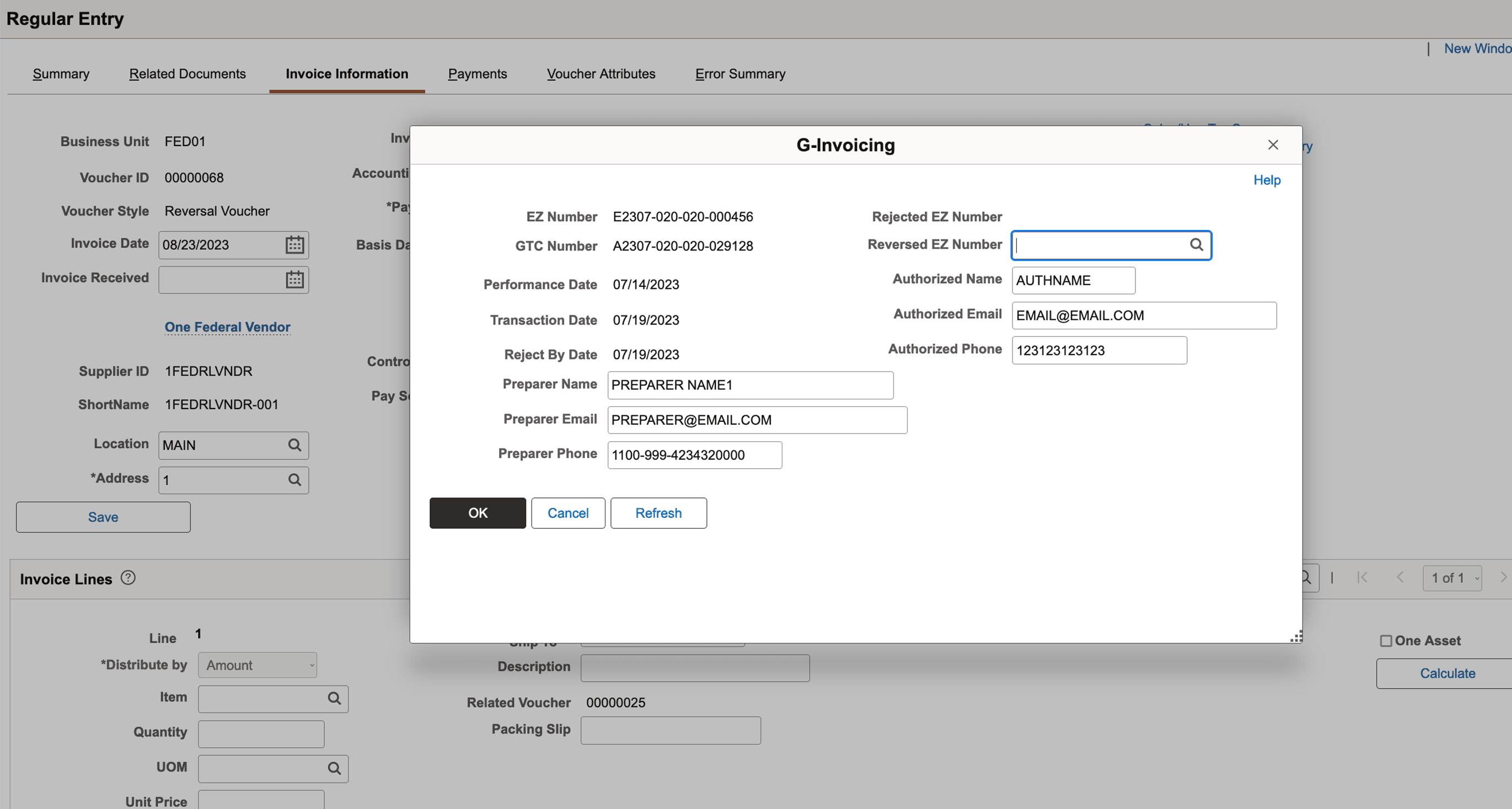Image resolution: width=1512 pixels, height=809 pixels.
Task: Switch to the Payments tab
Action: [477, 73]
